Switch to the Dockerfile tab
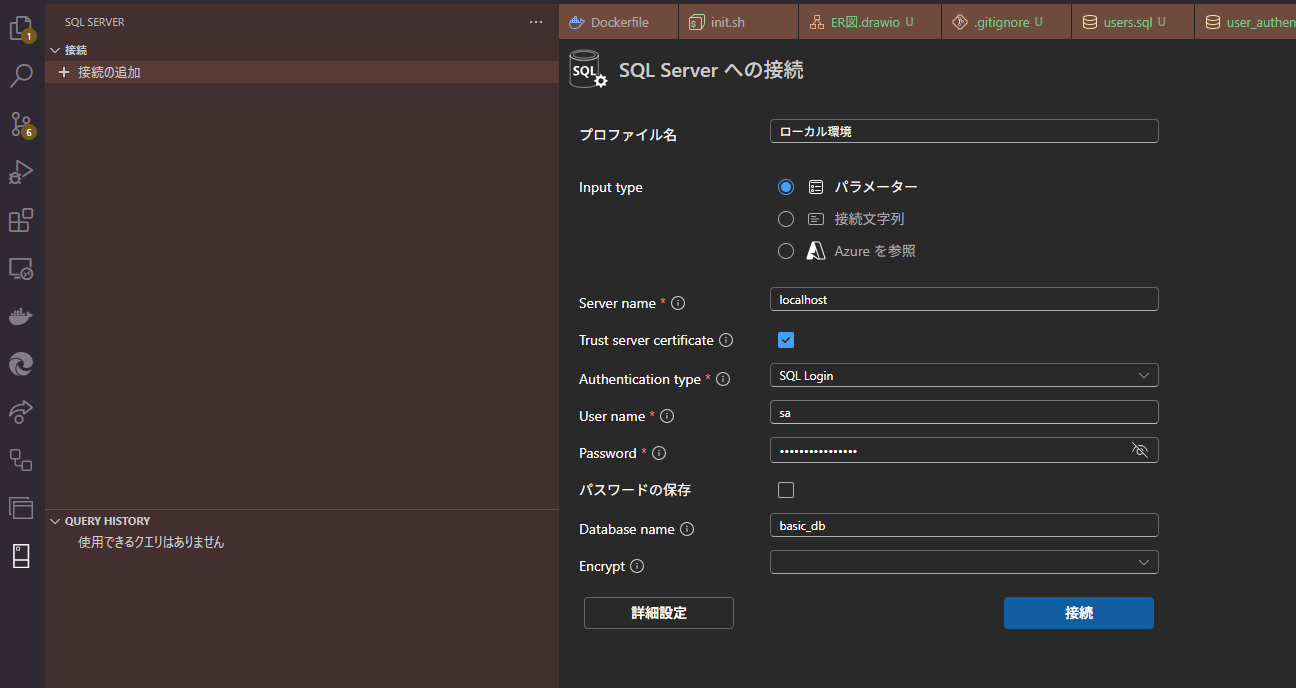 click(619, 22)
